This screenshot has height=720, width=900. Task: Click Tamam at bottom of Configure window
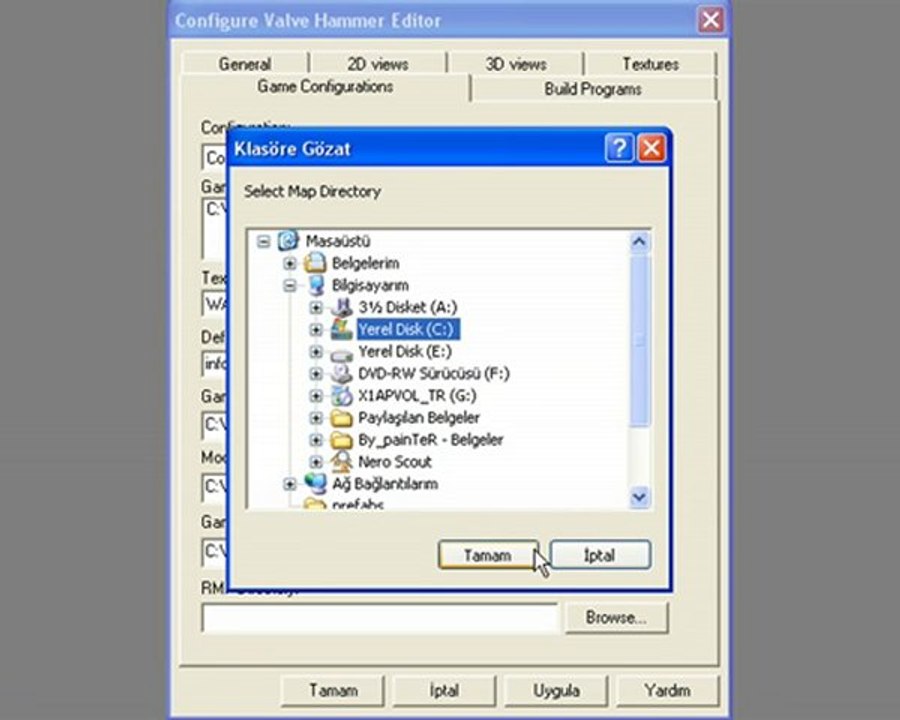click(x=333, y=690)
